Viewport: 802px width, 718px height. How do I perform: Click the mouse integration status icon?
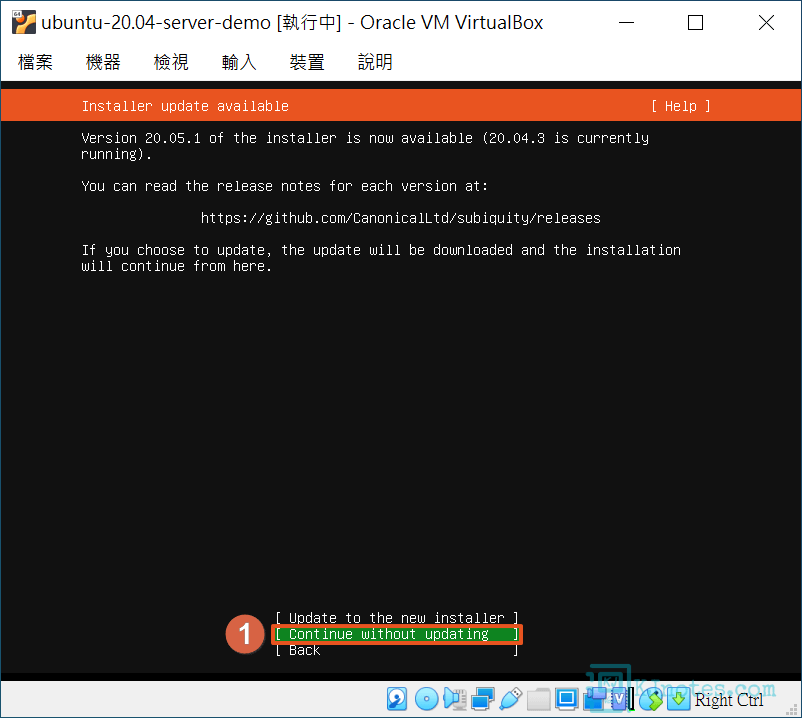pyautogui.click(x=651, y=698)
